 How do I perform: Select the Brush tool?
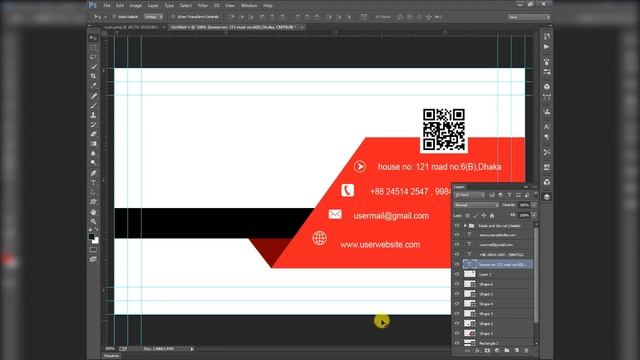coord(93,106)
